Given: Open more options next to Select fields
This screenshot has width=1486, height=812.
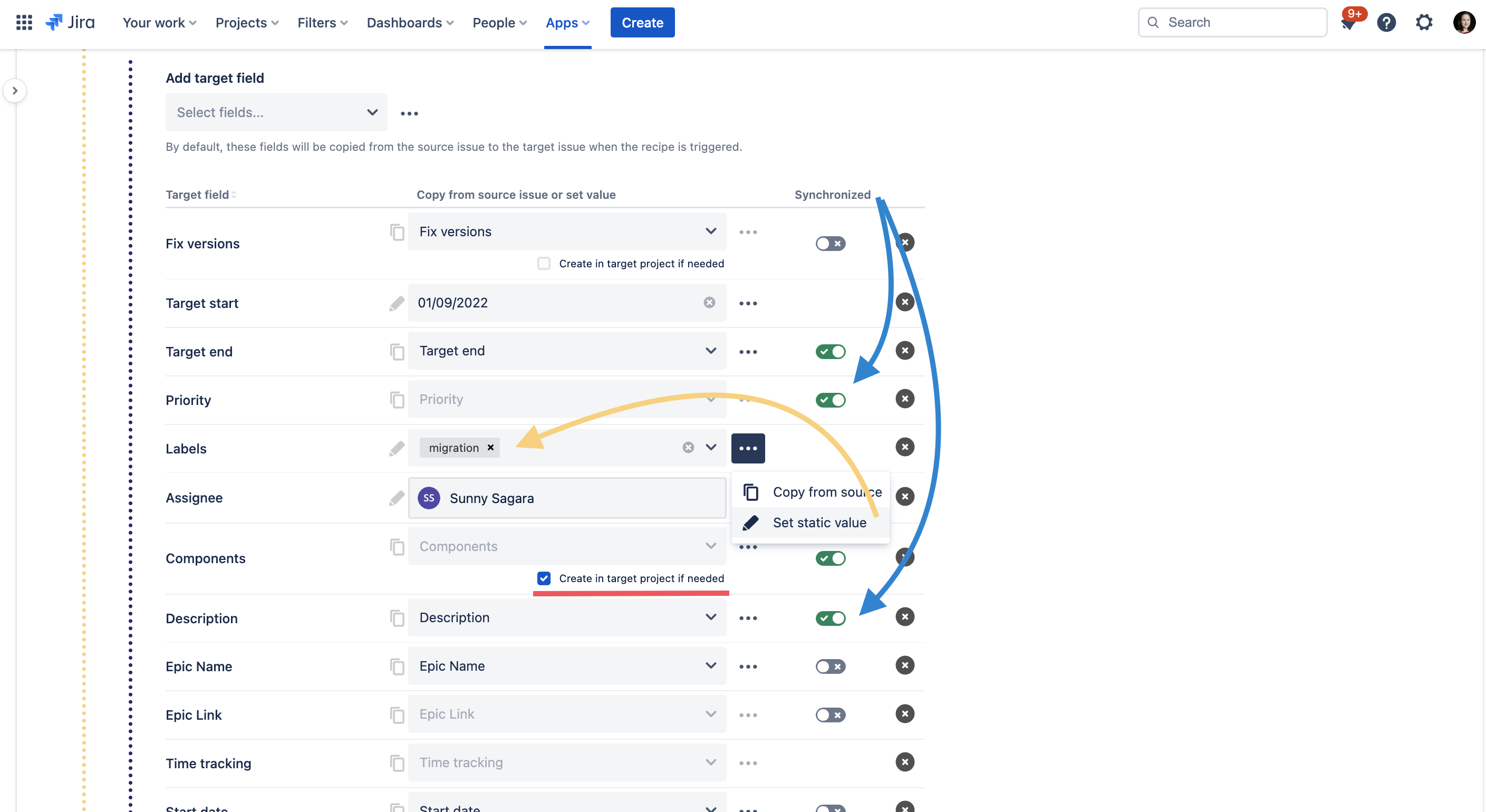Looking at the screenshot, I should (x=409, y=113).
